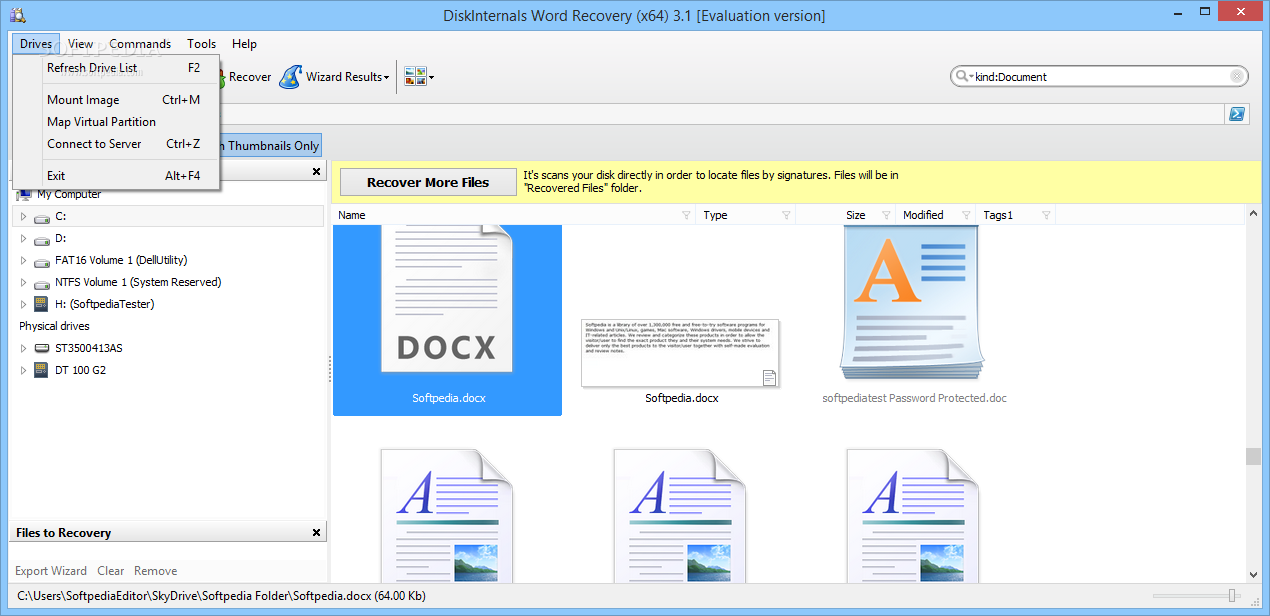Image resolution: width=1270 pixels, height=616 pixels.
Task: Select NTFS Volume 1 (System Reserved)
Action: pos(138,282)
